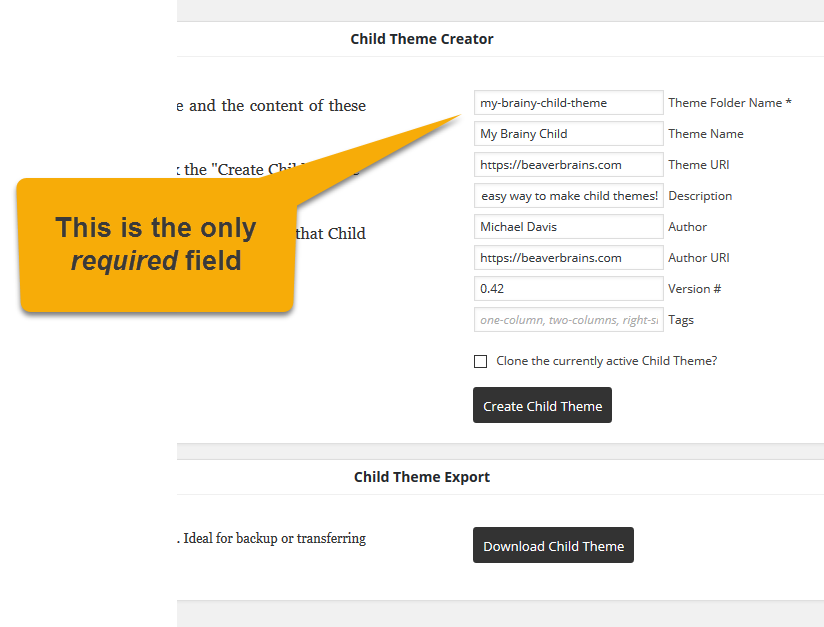Select the Theme Name text box
The height and width of the screenshot is (627, 824).
click(568, 134)
